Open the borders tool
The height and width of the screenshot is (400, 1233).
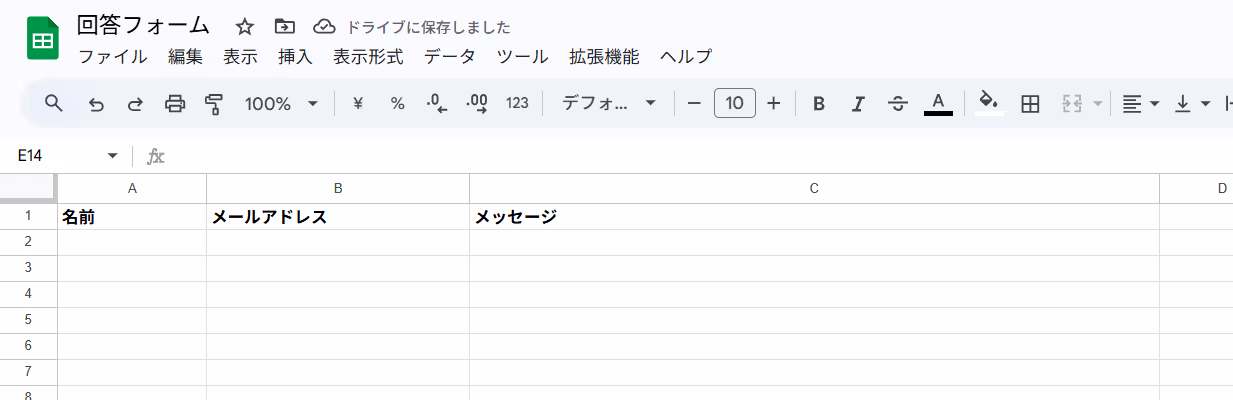point(1030,103)
